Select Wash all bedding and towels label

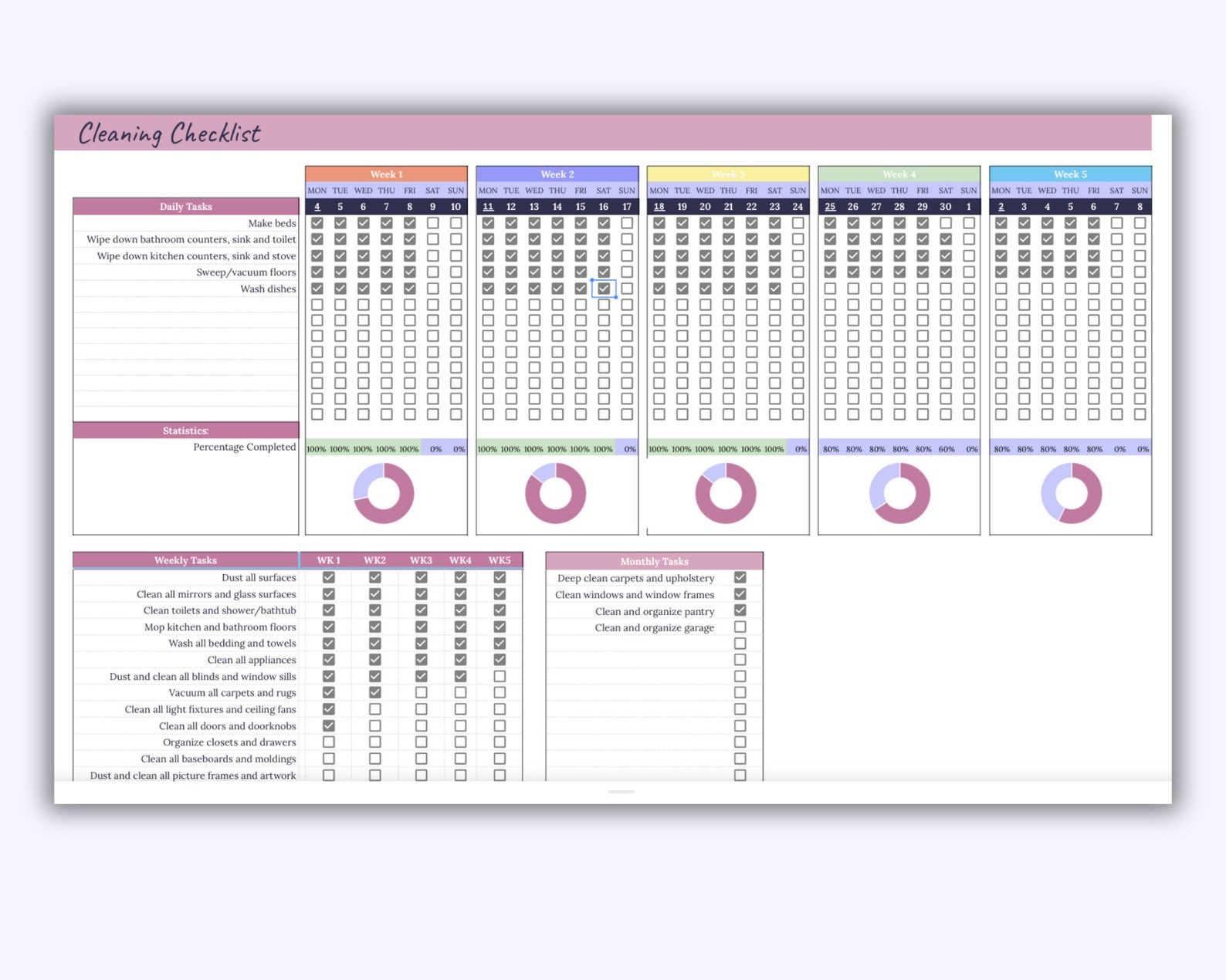[232, 644]
